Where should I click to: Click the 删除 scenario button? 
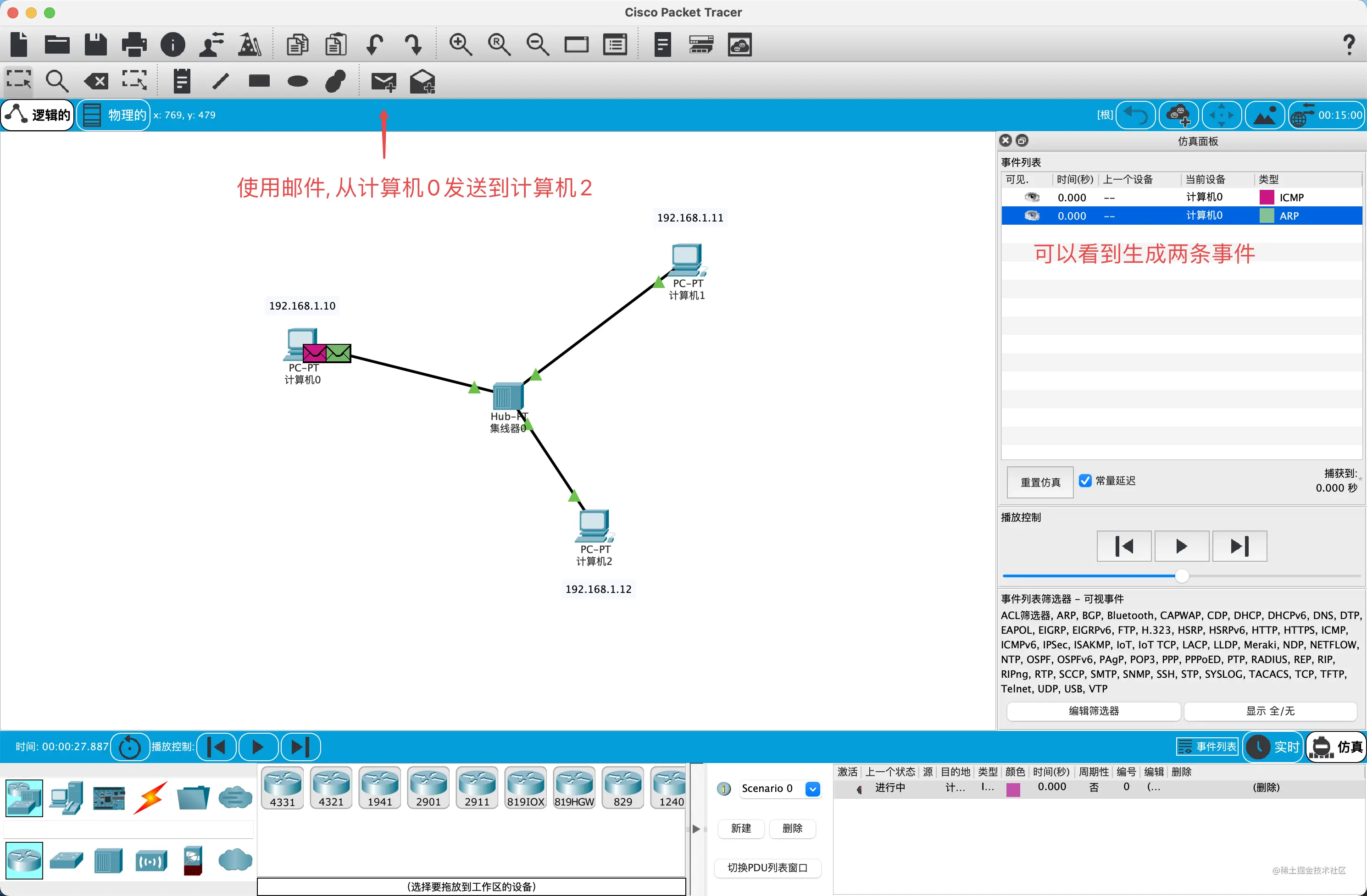click(792, 828)
